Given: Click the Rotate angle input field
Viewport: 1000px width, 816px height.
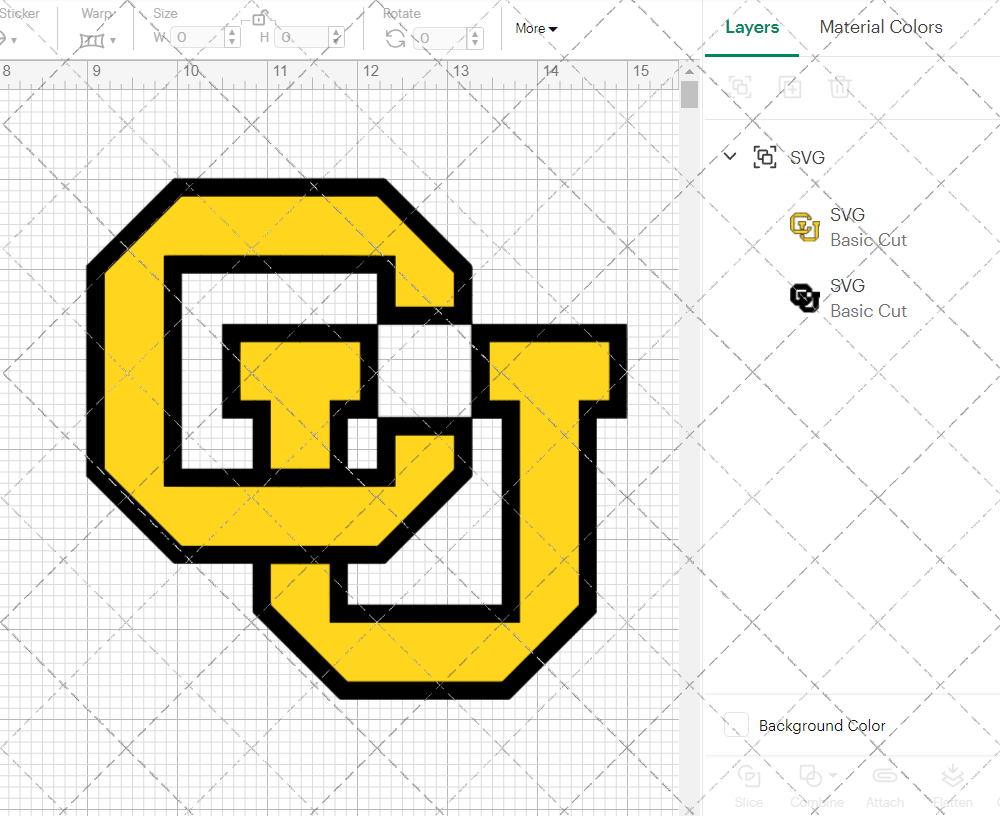Looking at the screenshot, I should (441, 38).
